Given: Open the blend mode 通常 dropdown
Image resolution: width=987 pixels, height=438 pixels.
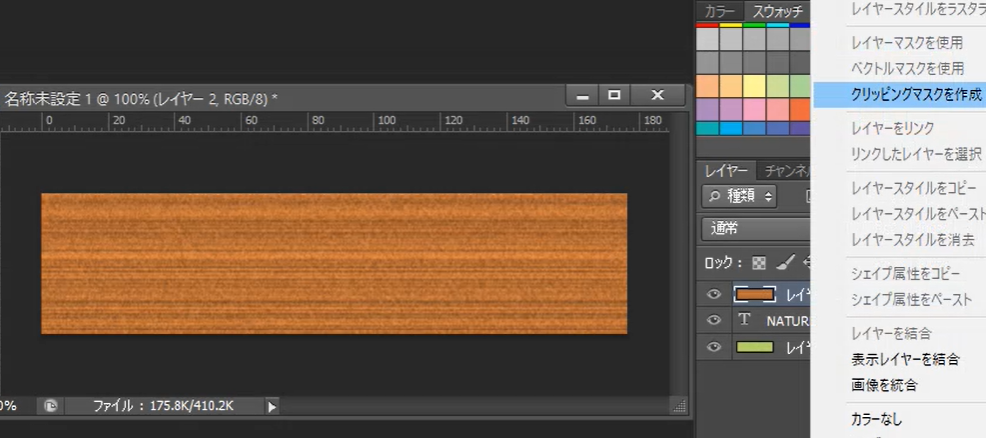Looking at the screenshot, I should tap(755, 227).
